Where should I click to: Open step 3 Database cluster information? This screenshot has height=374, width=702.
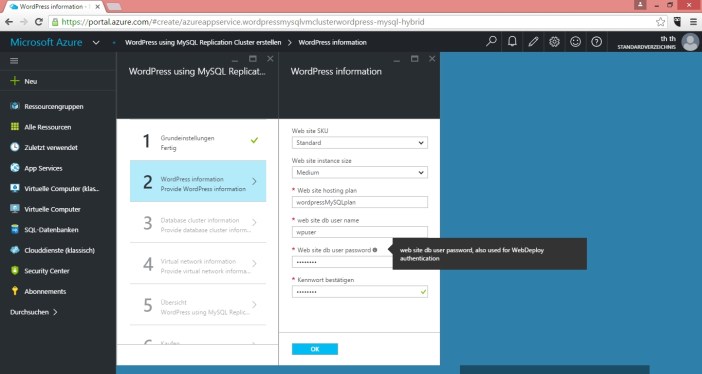(x=198, y=223)
